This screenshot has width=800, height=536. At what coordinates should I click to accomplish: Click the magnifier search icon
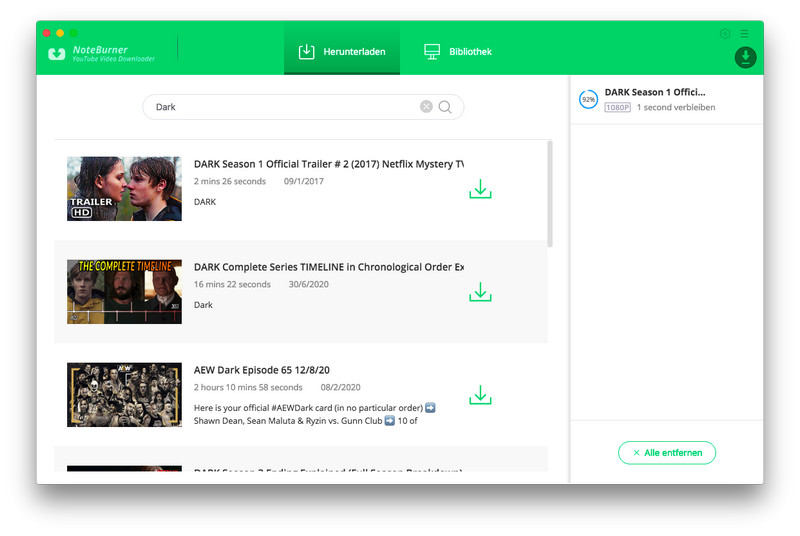[x=445, y=107]
